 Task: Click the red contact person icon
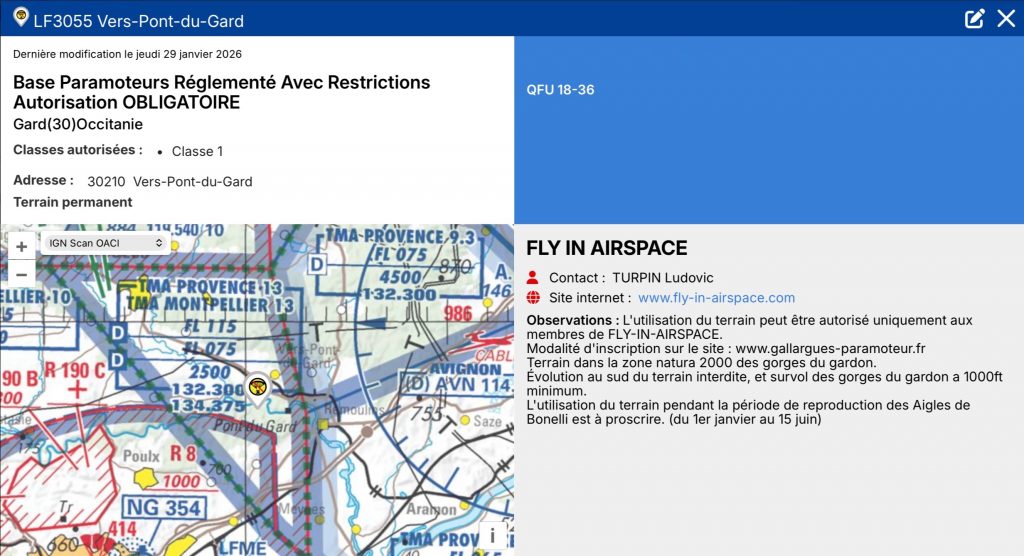coord(532,278)
